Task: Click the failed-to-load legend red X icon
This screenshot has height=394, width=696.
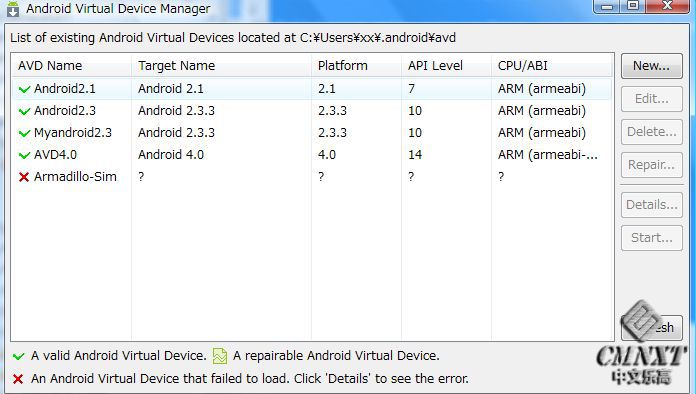Action: [x=18, y=379]
